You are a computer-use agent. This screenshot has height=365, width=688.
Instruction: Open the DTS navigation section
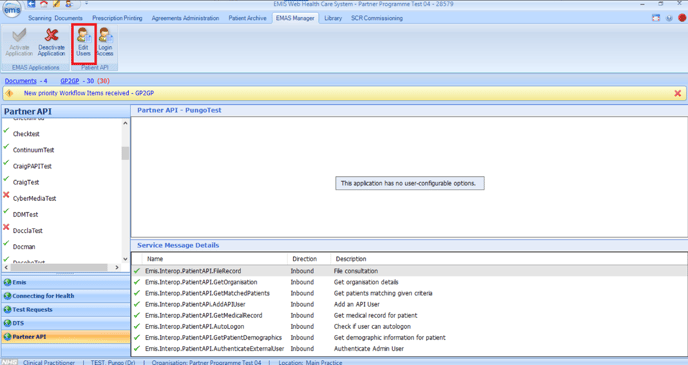point(66,323)
